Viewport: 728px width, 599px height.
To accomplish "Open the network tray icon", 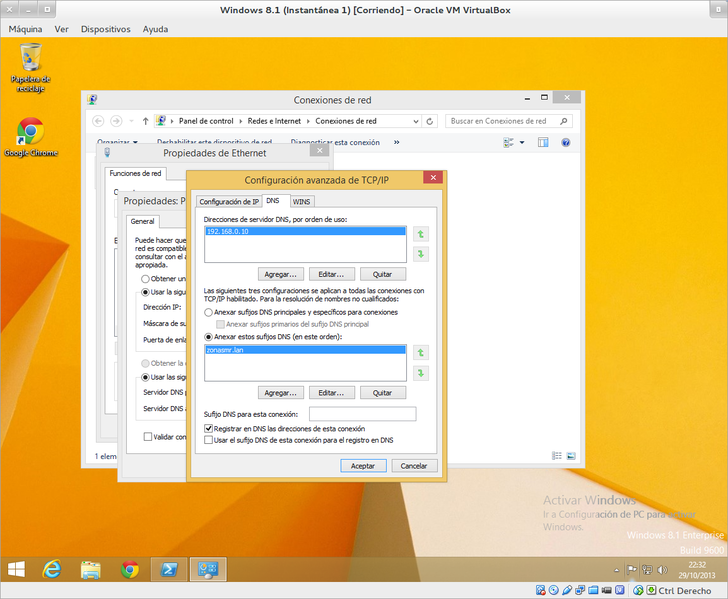I will [x=647, y=570].
